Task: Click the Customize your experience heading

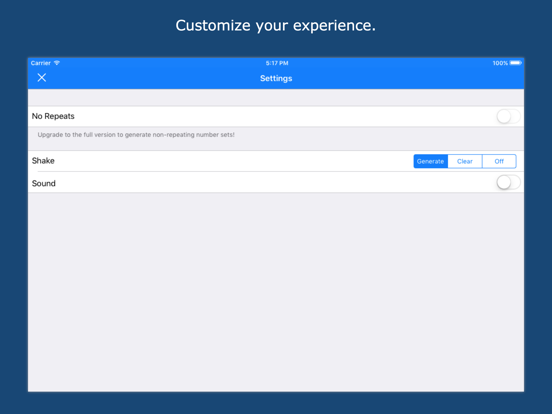Action: click(x=276, y=26)
